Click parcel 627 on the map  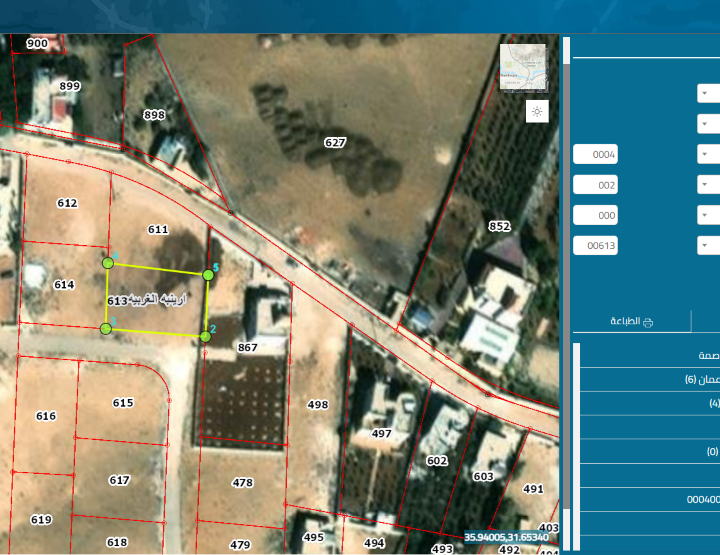[334, 143]
